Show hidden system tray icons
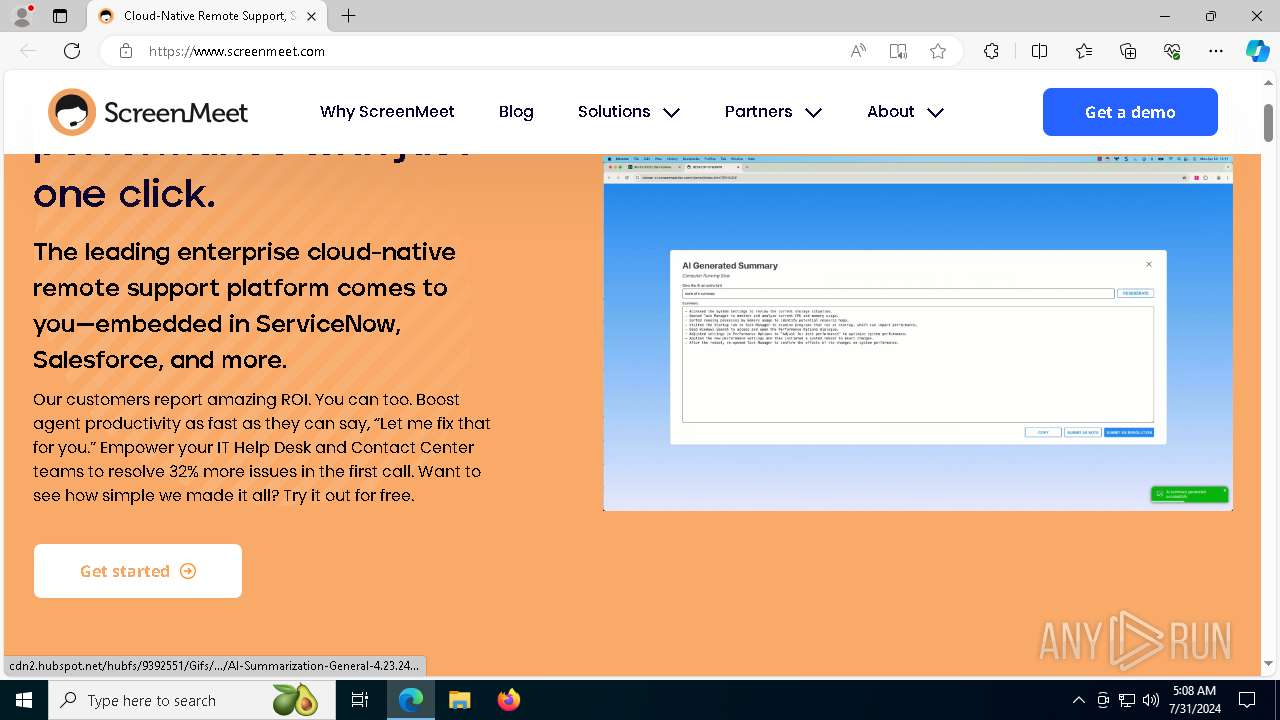The image size is (1280, 720). 1078,700
